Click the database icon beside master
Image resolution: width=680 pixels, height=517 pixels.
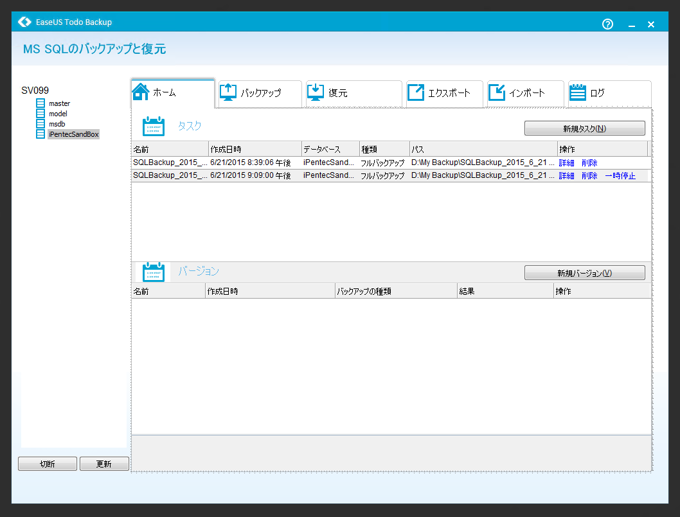(40, 103)
